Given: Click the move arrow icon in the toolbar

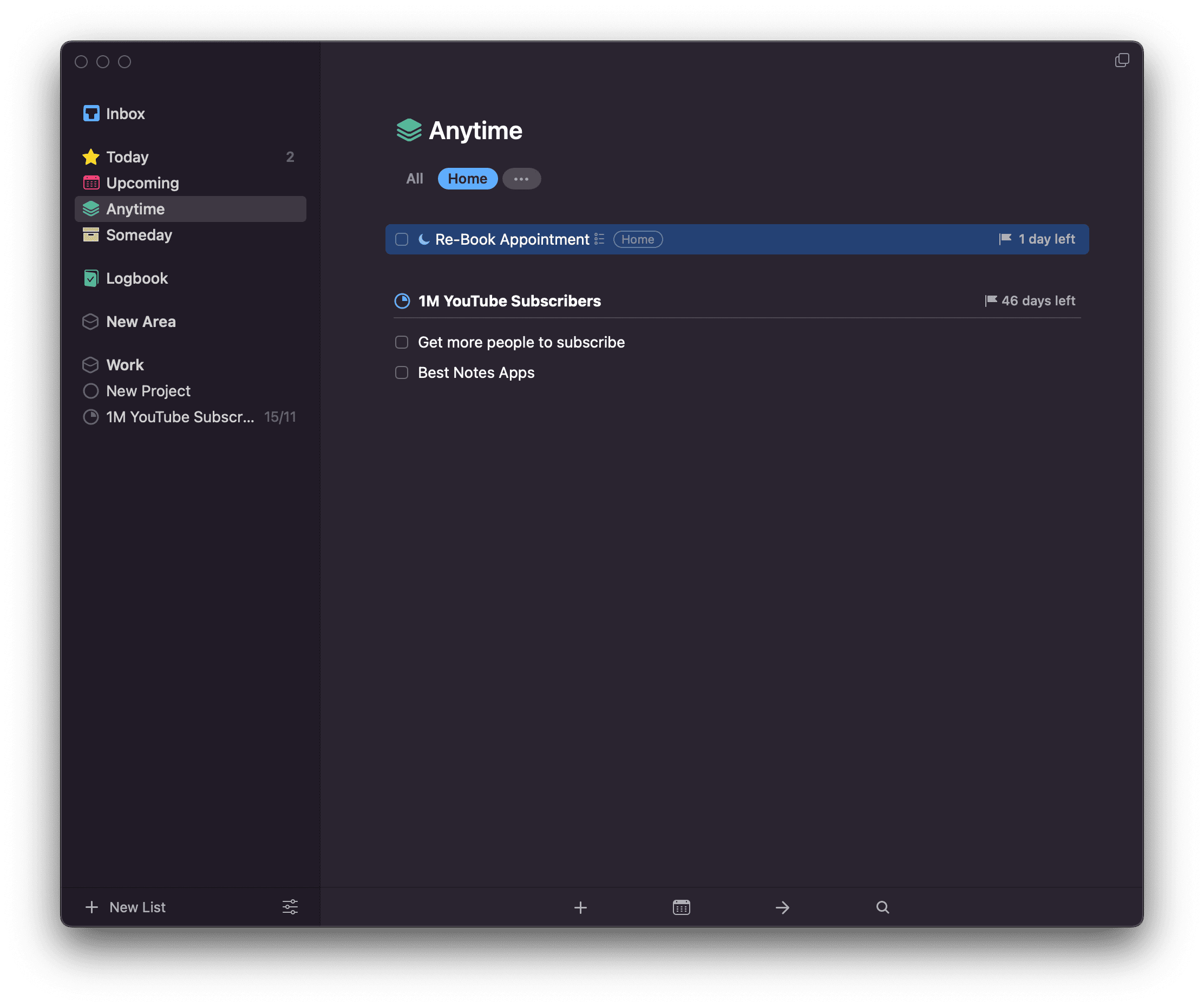Looking at the screenshot, I should 782,907.
